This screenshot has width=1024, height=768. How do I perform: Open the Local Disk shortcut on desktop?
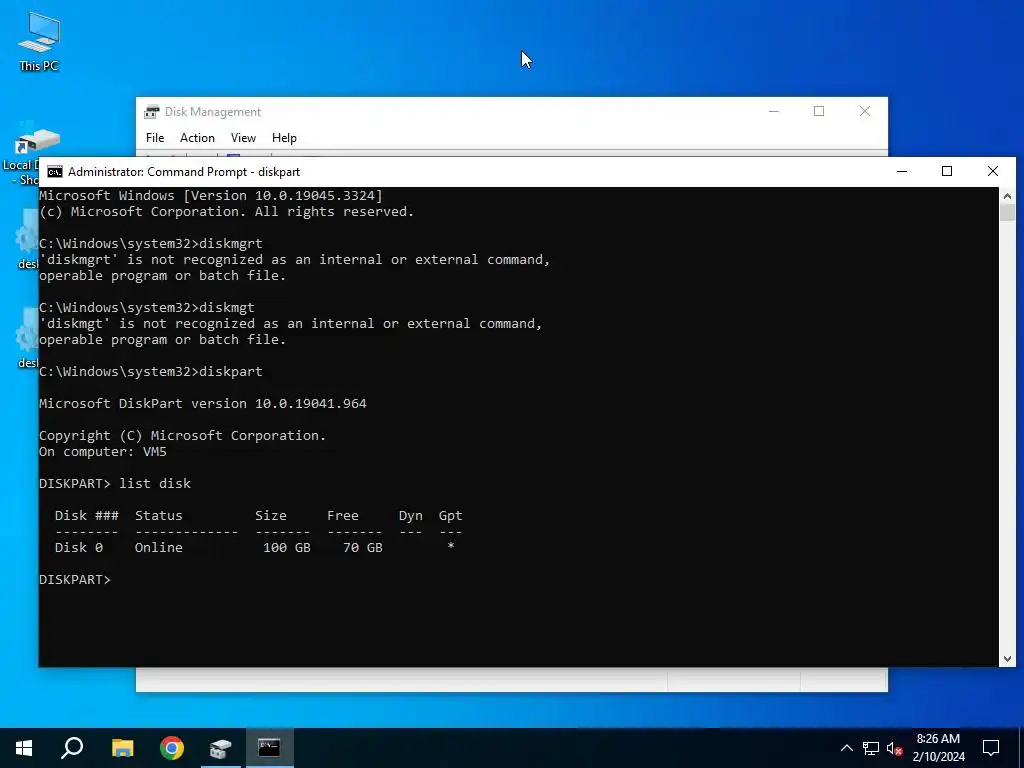pos(31,155)
